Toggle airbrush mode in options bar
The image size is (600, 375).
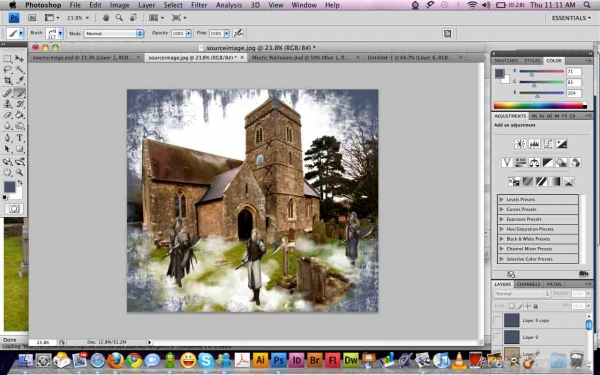click(x=238, y=33)
